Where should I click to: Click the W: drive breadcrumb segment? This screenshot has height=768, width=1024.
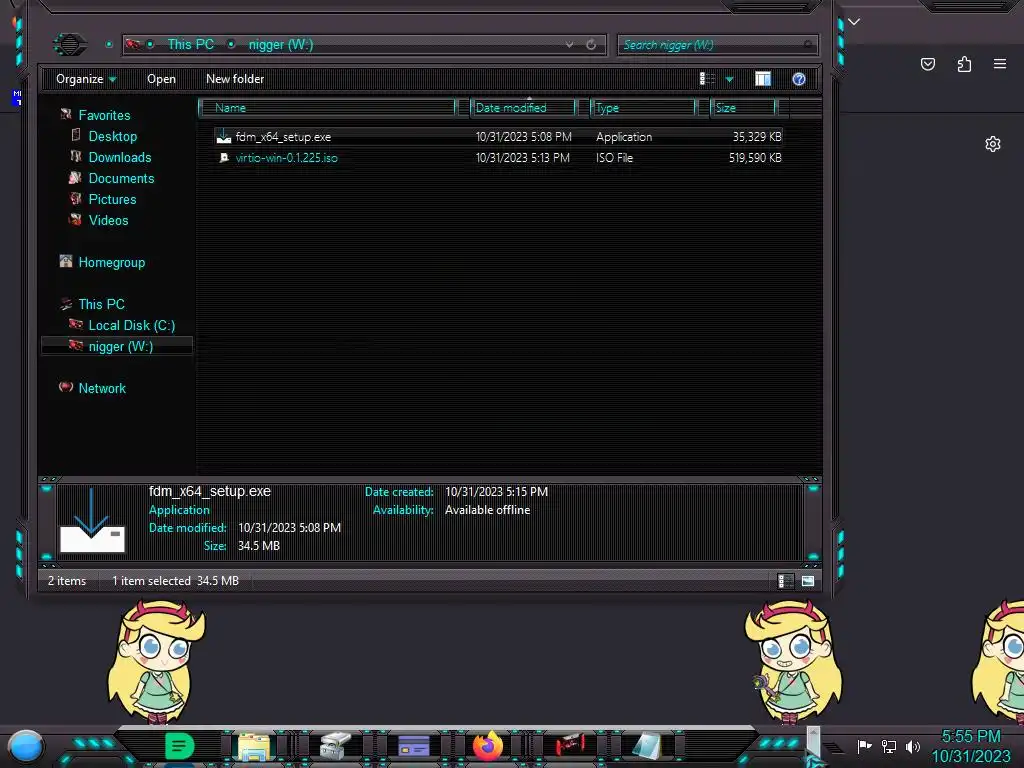[281, 44]
